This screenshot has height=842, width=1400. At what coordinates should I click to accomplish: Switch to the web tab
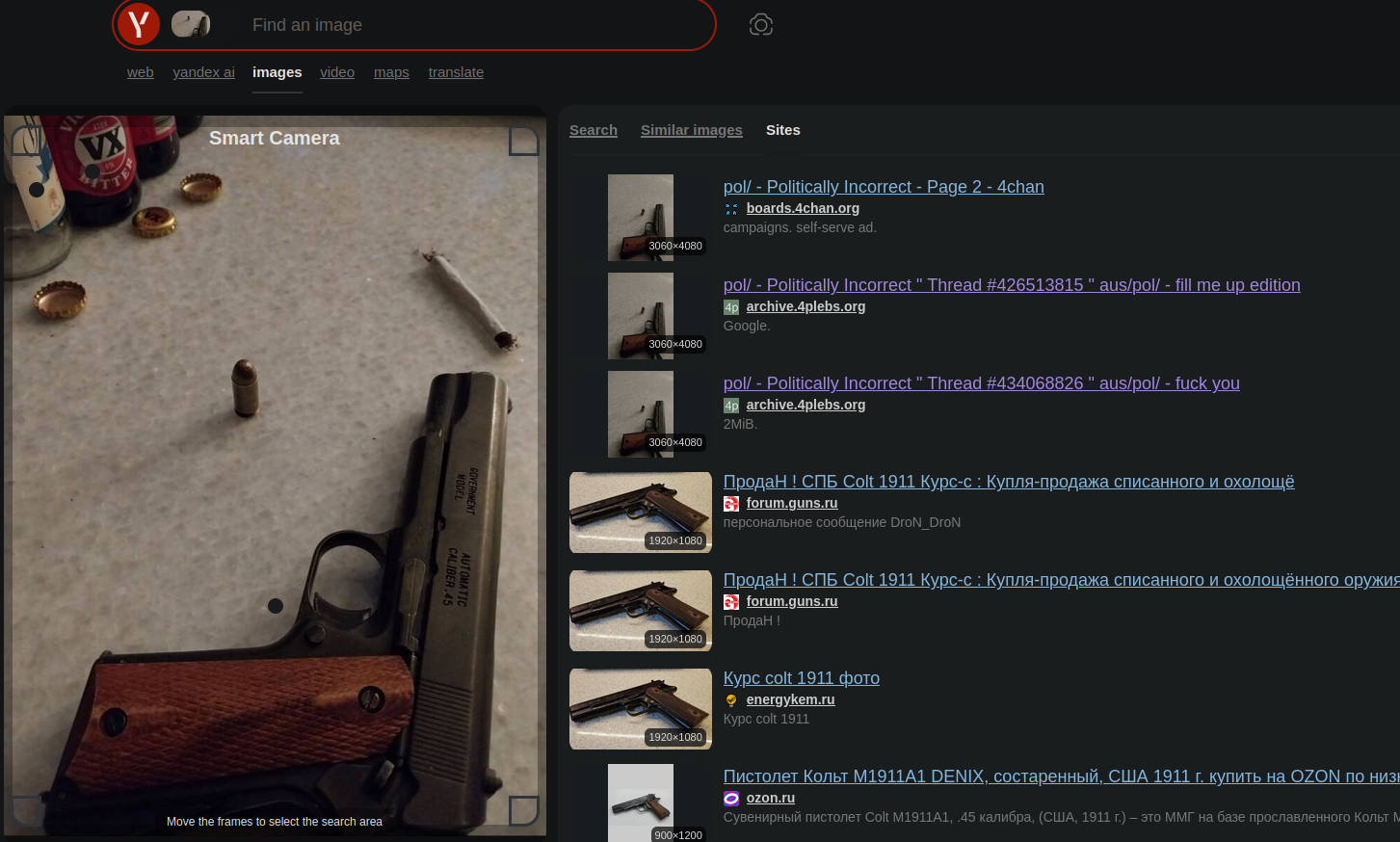141,72
